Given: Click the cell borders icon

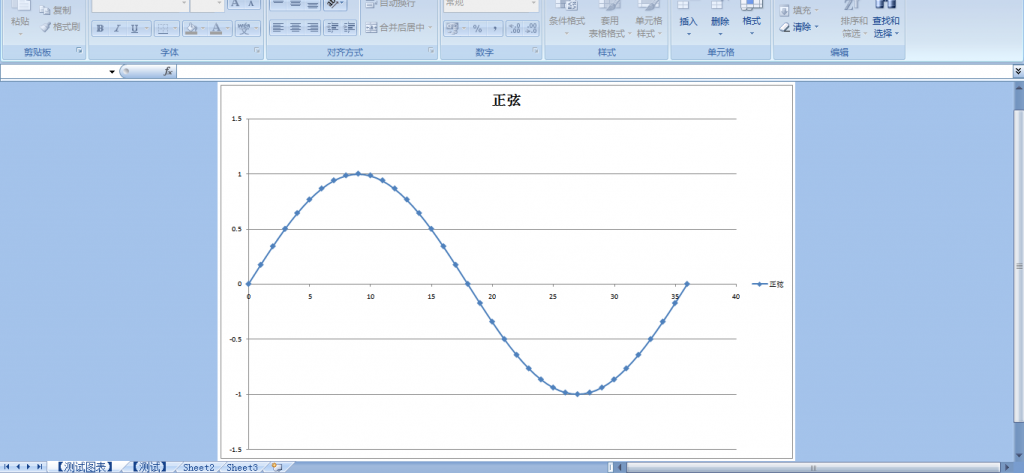Looking at the screenshot, I should [x=163, y=28].
